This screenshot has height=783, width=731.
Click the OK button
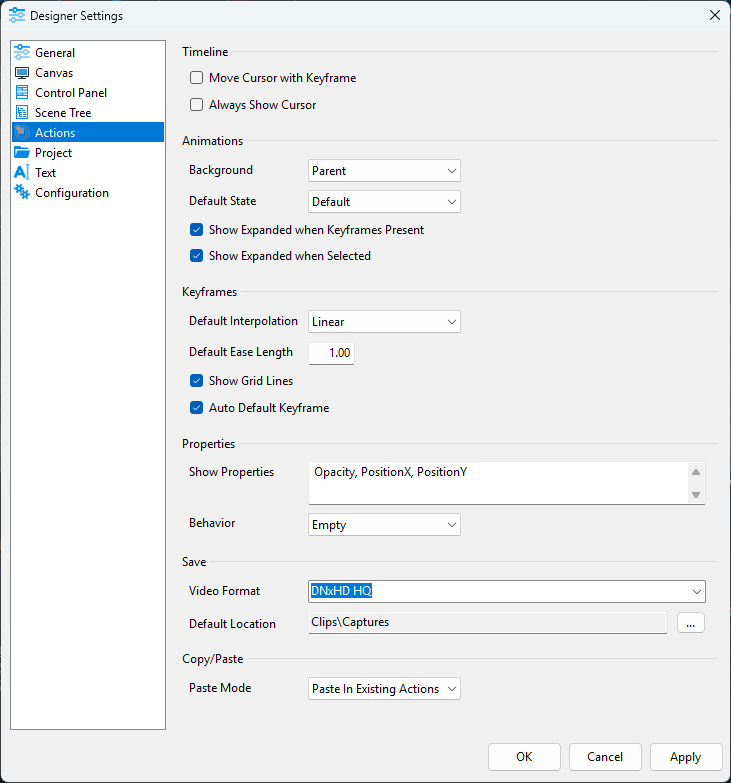point(524,757)
